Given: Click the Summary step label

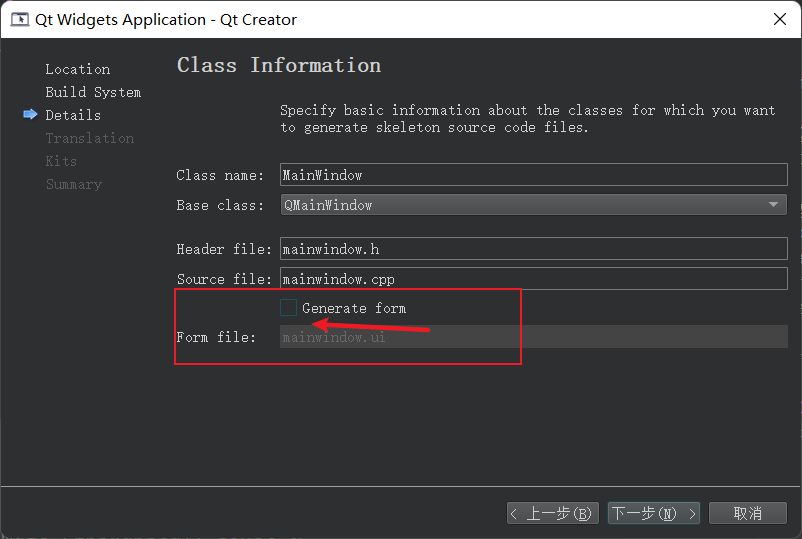Looking at the screenshot, I should (74, 184).
